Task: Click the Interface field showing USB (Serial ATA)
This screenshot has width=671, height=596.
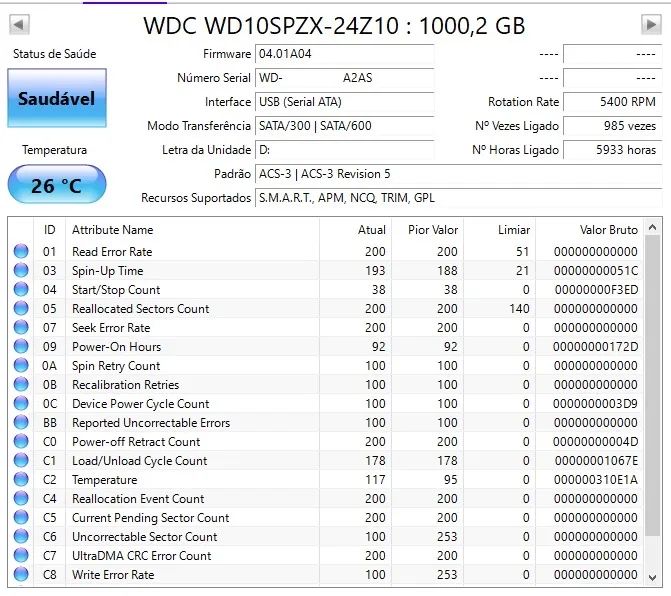Action: coord(344,102)
